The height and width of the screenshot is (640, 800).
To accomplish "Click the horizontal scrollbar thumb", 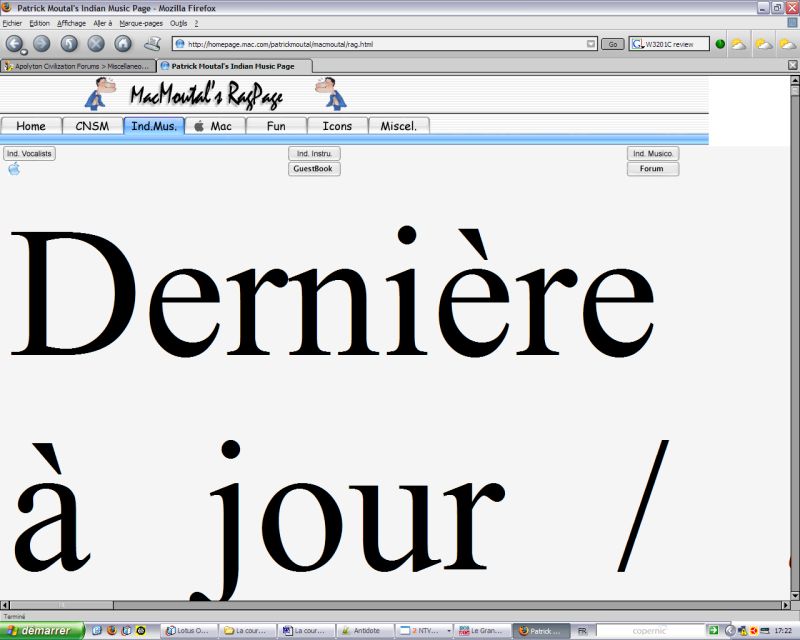I will point(61,605).
